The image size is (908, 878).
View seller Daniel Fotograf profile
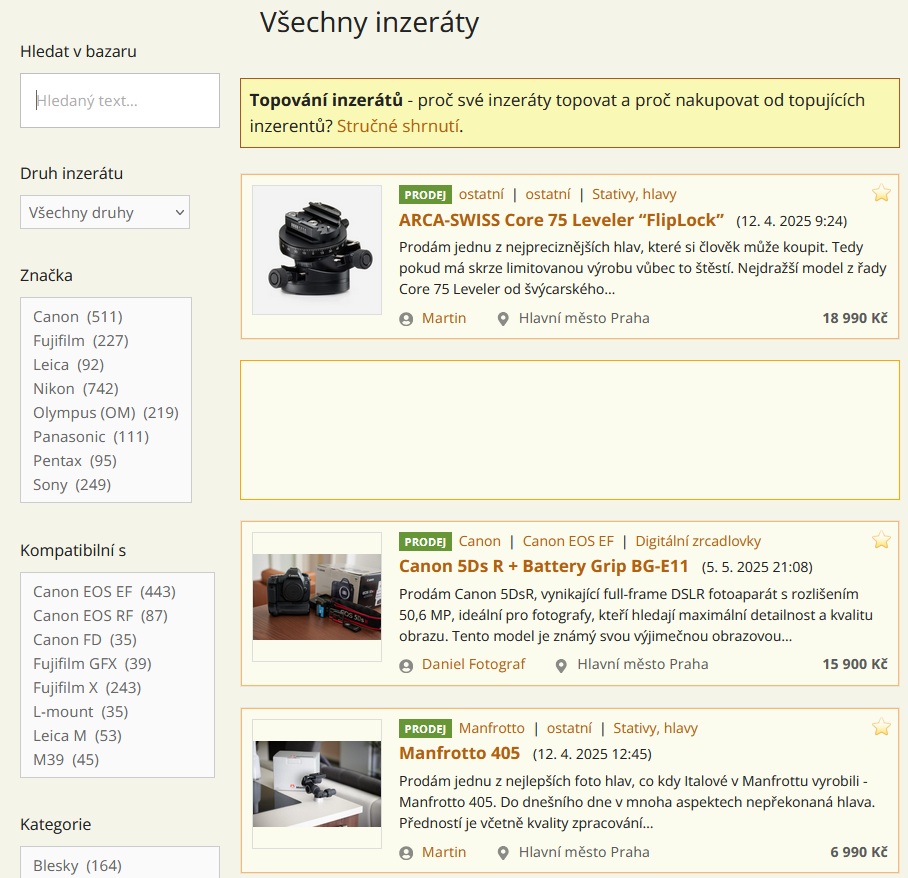473,664
